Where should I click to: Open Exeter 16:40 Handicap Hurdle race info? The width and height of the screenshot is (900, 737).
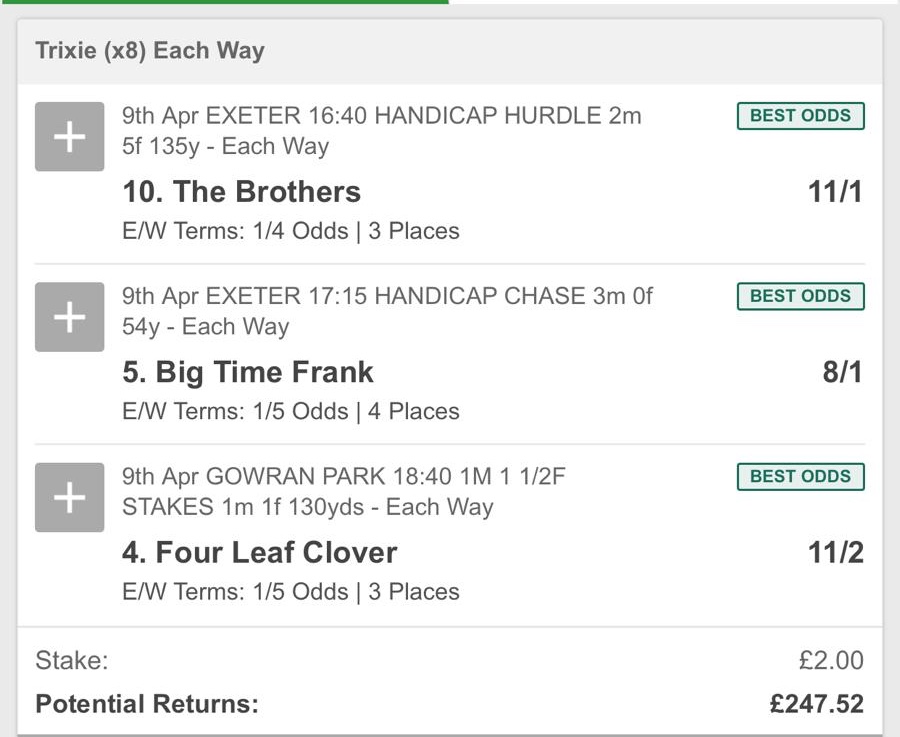[x=381, y=130]
